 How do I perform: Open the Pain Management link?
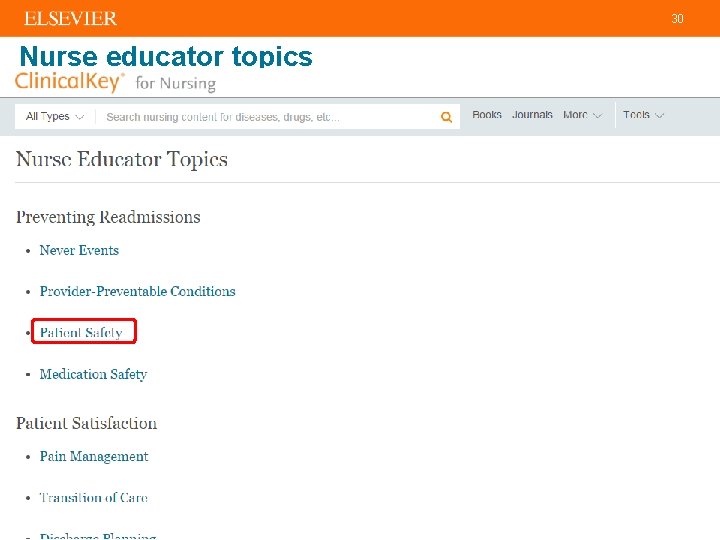click(94, 456)
